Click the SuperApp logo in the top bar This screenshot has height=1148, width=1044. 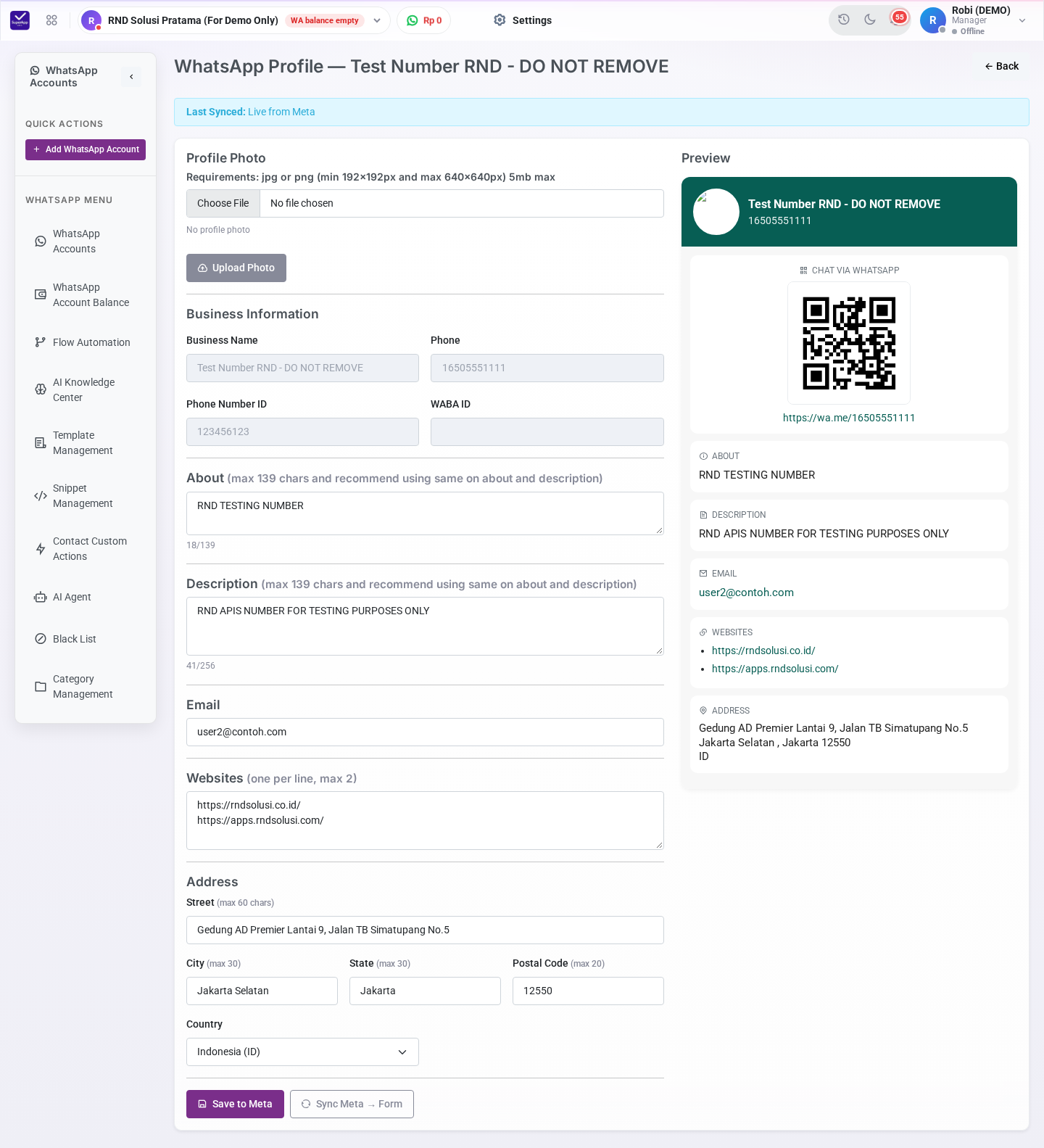pyautogui.click(x=20, y=20)
